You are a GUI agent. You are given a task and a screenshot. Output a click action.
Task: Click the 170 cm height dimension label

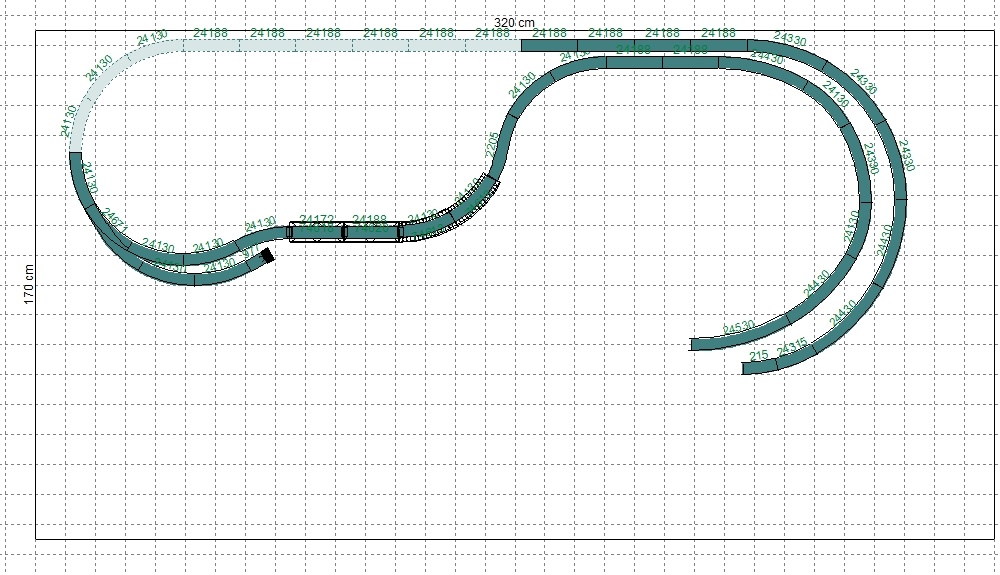tap(28, 284)
